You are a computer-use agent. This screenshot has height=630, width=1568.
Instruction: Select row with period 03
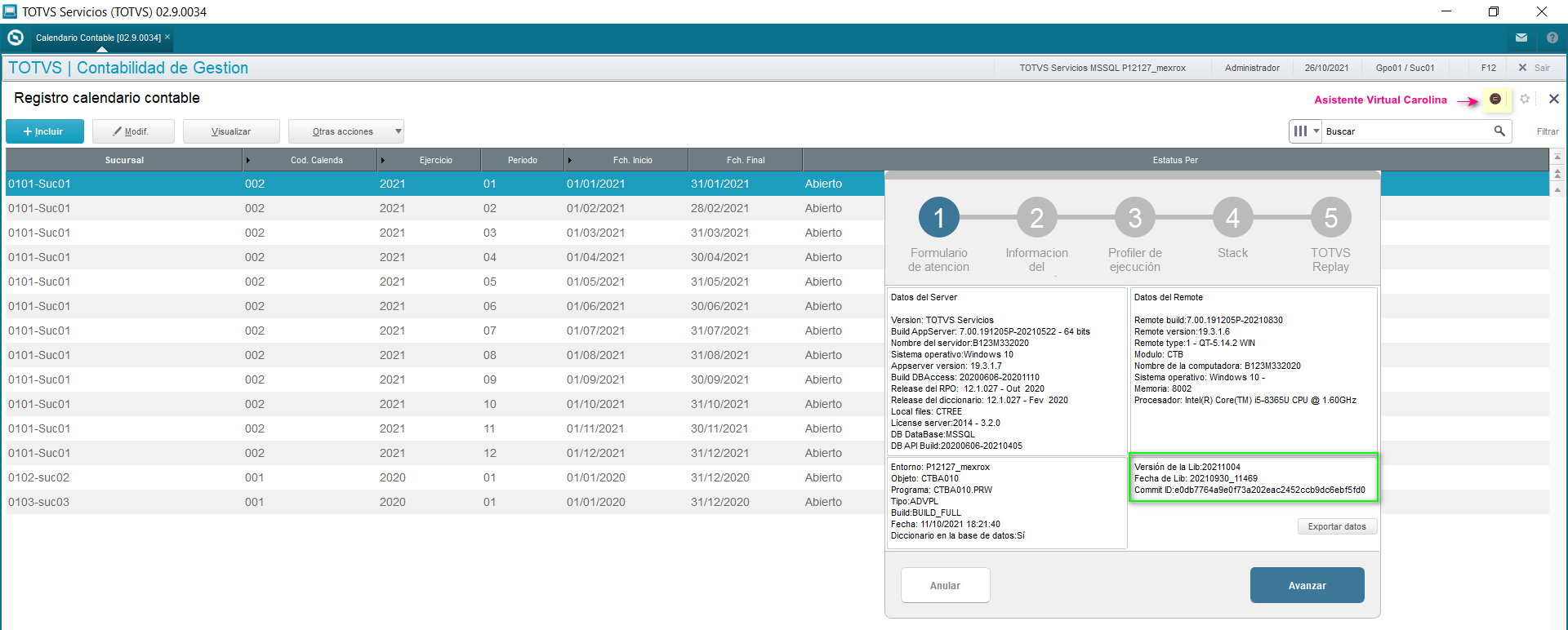coord(445,233)
